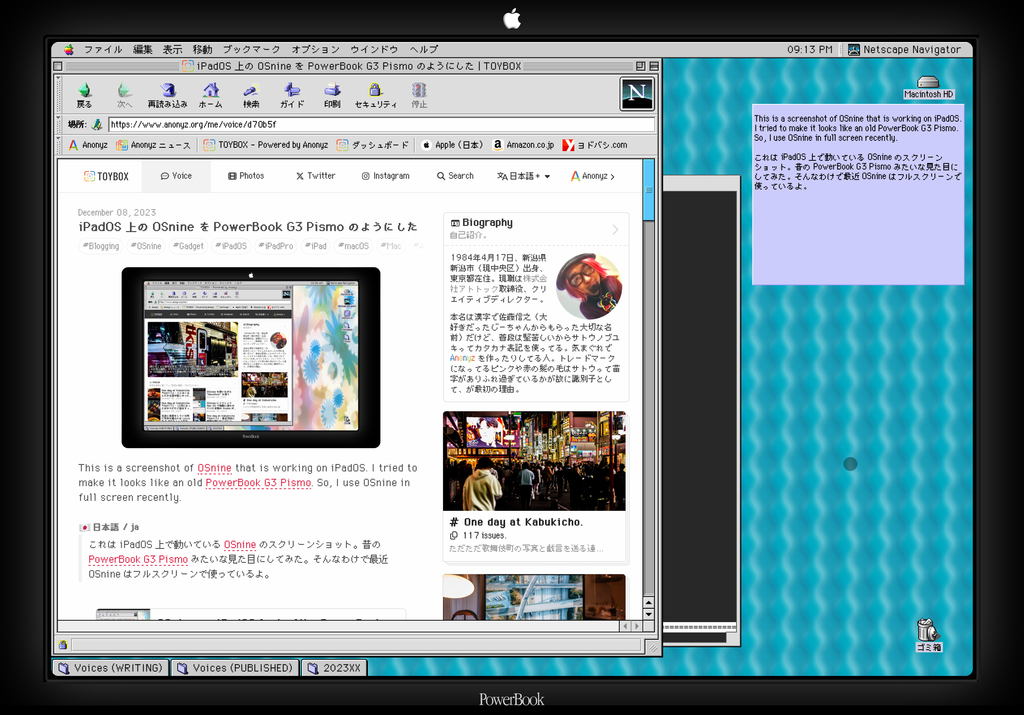The width and height of the screenshot is (1024, 715).
Task: Open the Instagram link in site navigation
Action: click(x=385, y=176)
